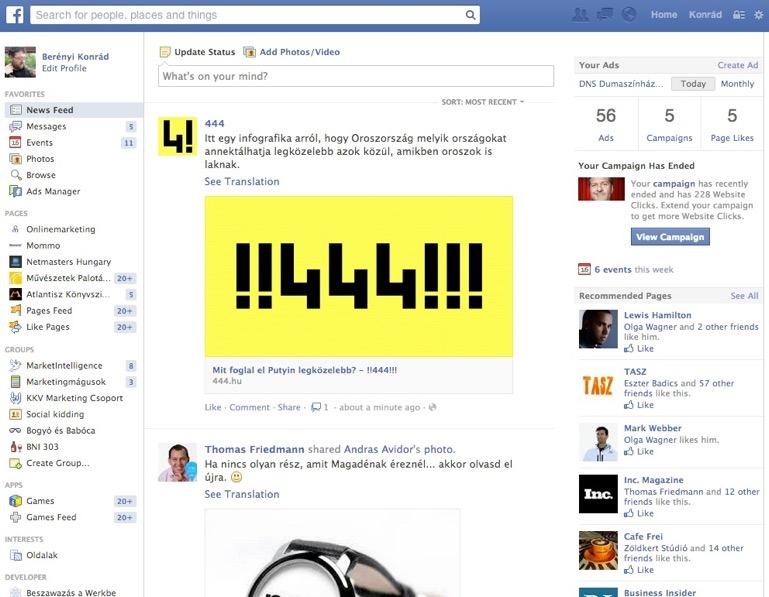Open the friend requests icon
Image resolution: width=769 pixels, height=597 pixels.
[x=580, y=15]
